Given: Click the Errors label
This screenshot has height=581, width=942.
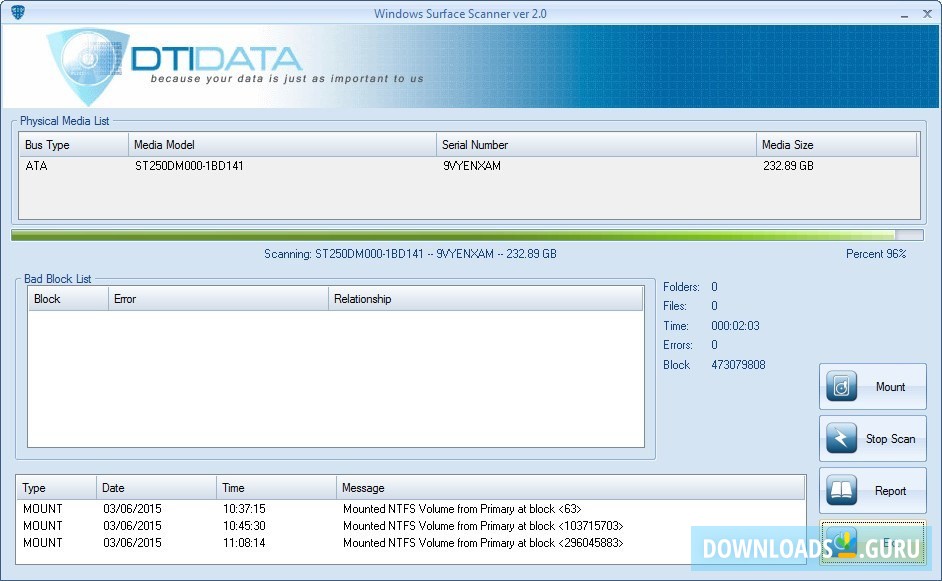Looking at the screenshot, I should click(678, 345).
